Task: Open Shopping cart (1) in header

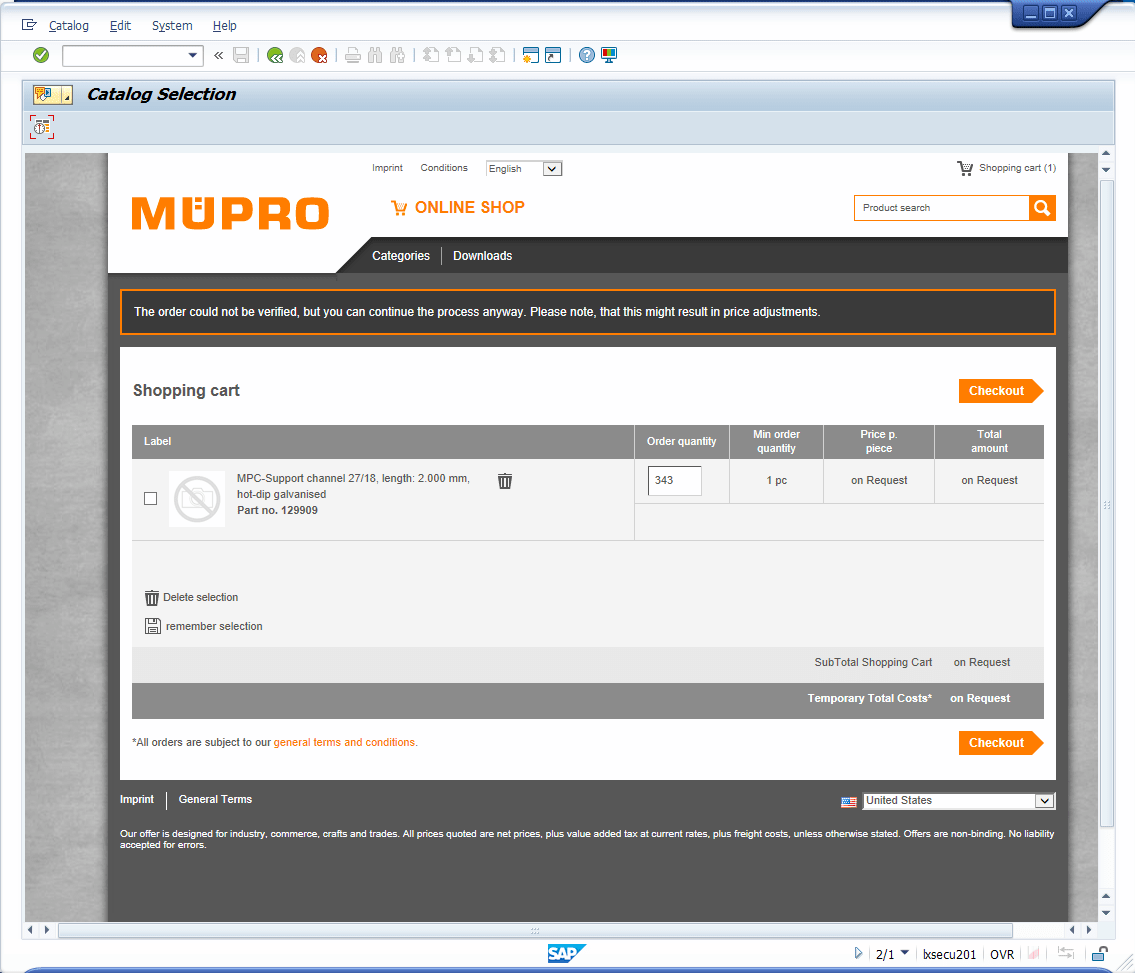Action: [1007, 168]
